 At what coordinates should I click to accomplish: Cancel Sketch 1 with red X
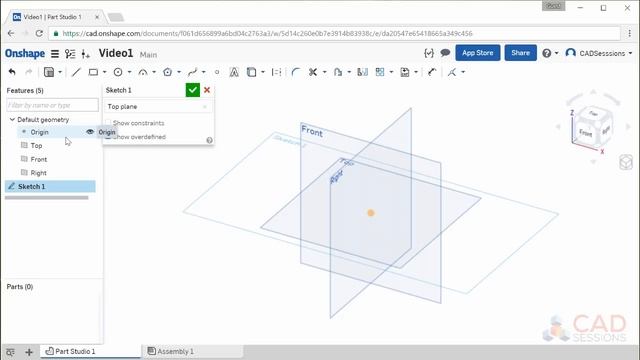(207, 90)
